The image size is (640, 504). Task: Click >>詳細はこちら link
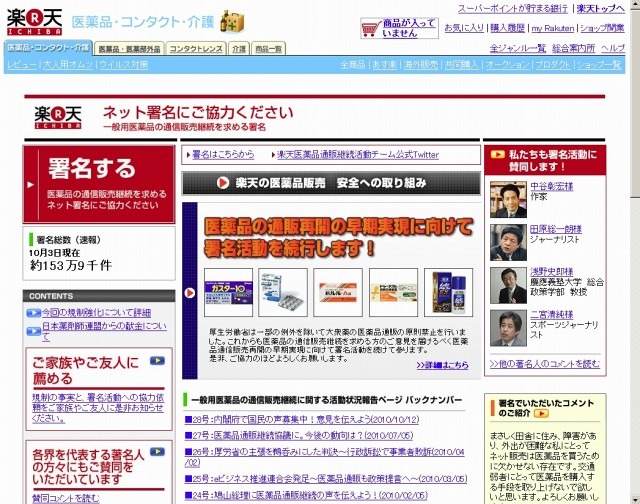pos(442,365)
